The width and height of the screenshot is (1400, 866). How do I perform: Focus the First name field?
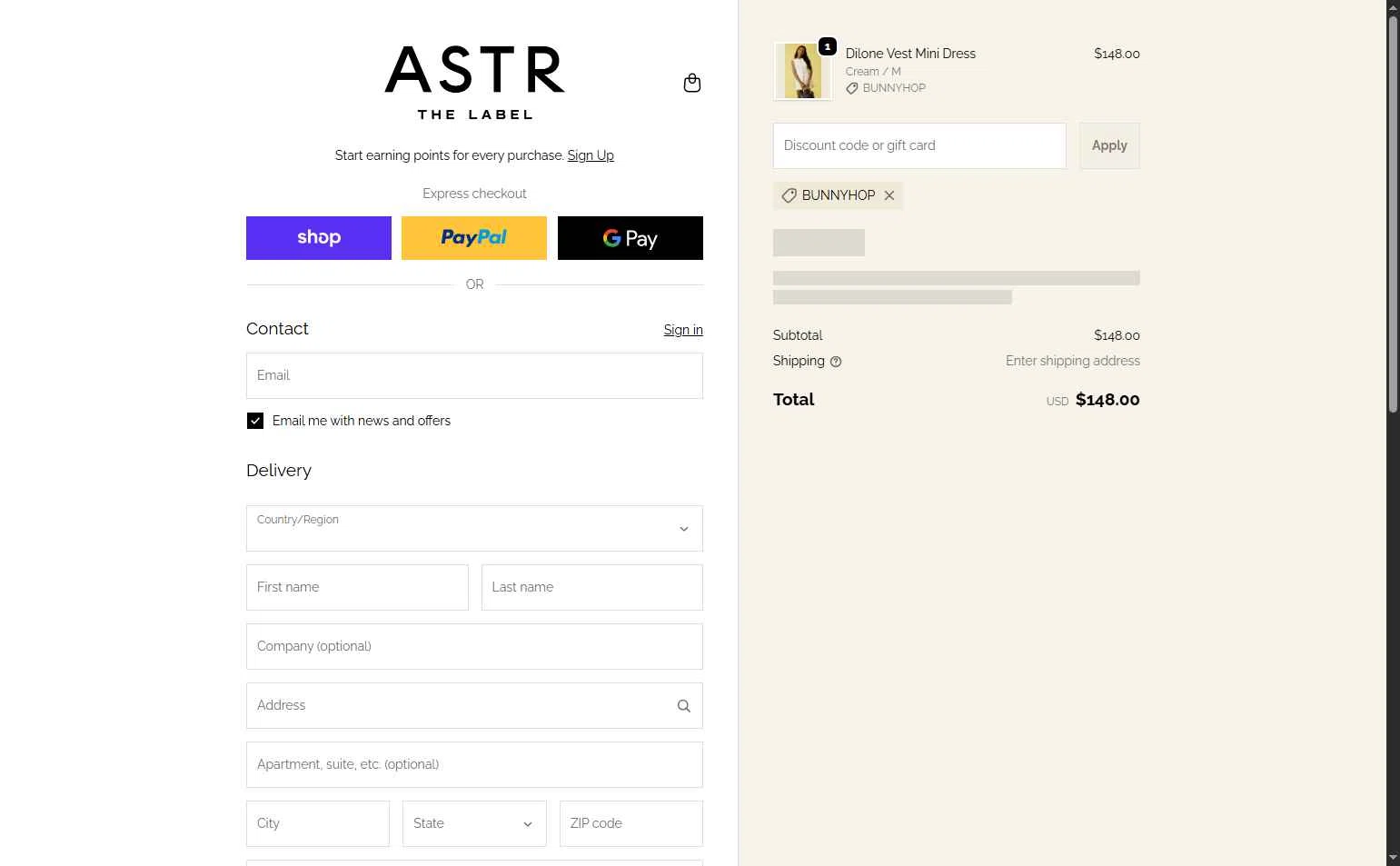357,587
